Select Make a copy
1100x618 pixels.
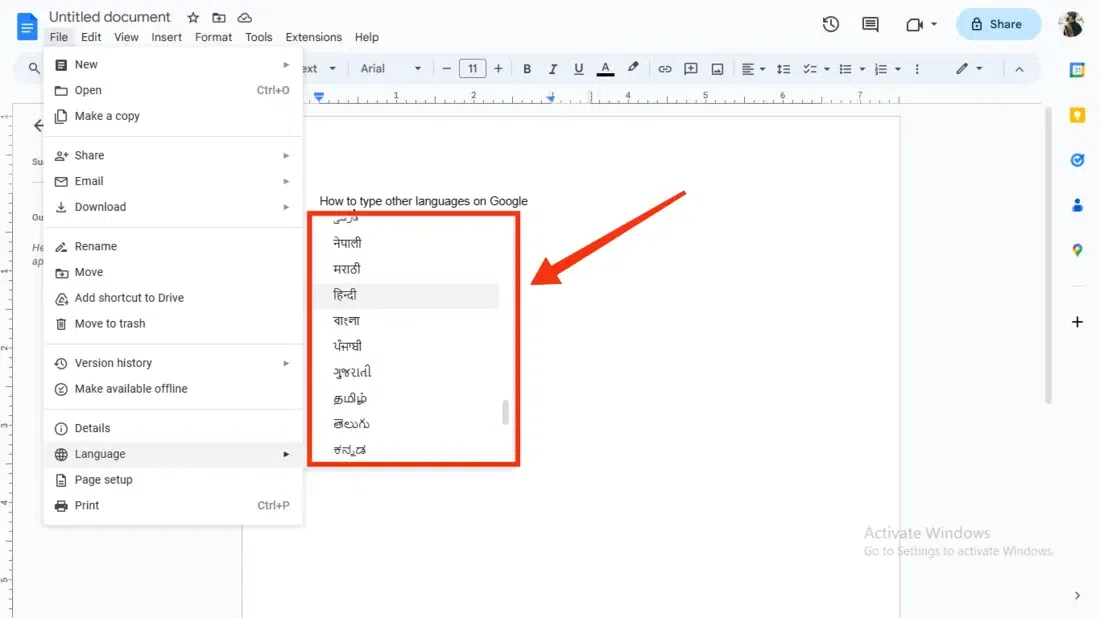[173, 116]
